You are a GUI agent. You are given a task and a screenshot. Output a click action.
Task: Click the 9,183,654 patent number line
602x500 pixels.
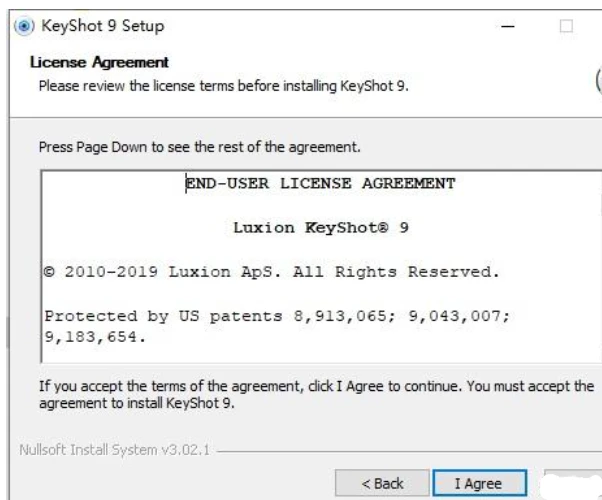coord(95,337)
